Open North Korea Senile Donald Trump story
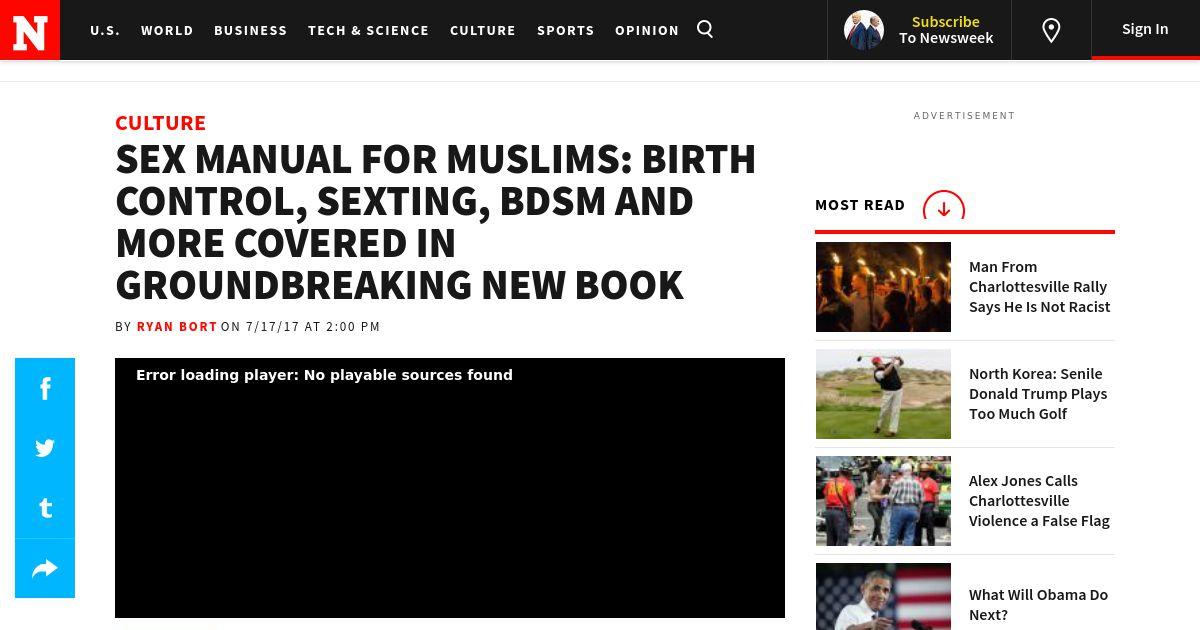Image resolution: width=1200 pixels, height=630 pixels. [1038, 394]
